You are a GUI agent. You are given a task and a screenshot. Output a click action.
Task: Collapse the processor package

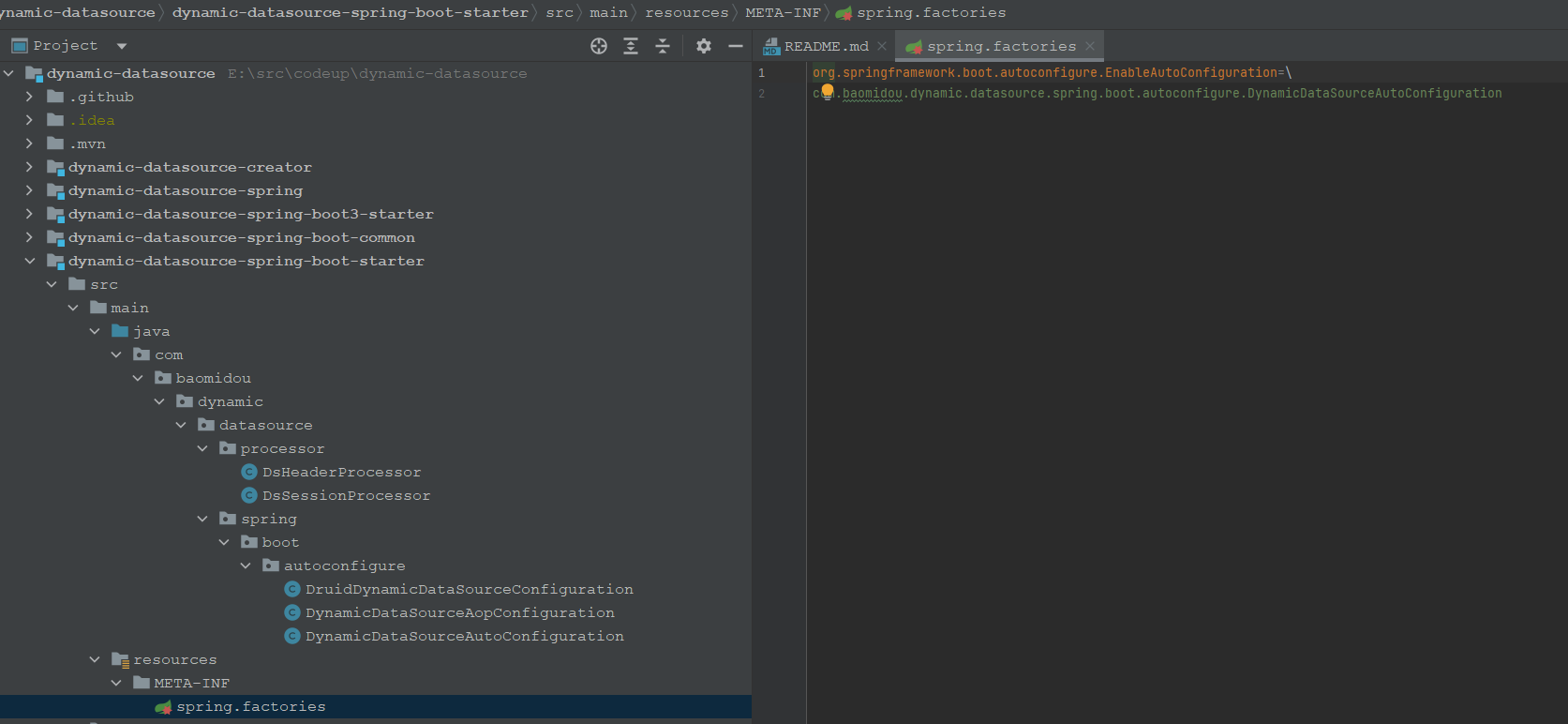pos(202,448)
